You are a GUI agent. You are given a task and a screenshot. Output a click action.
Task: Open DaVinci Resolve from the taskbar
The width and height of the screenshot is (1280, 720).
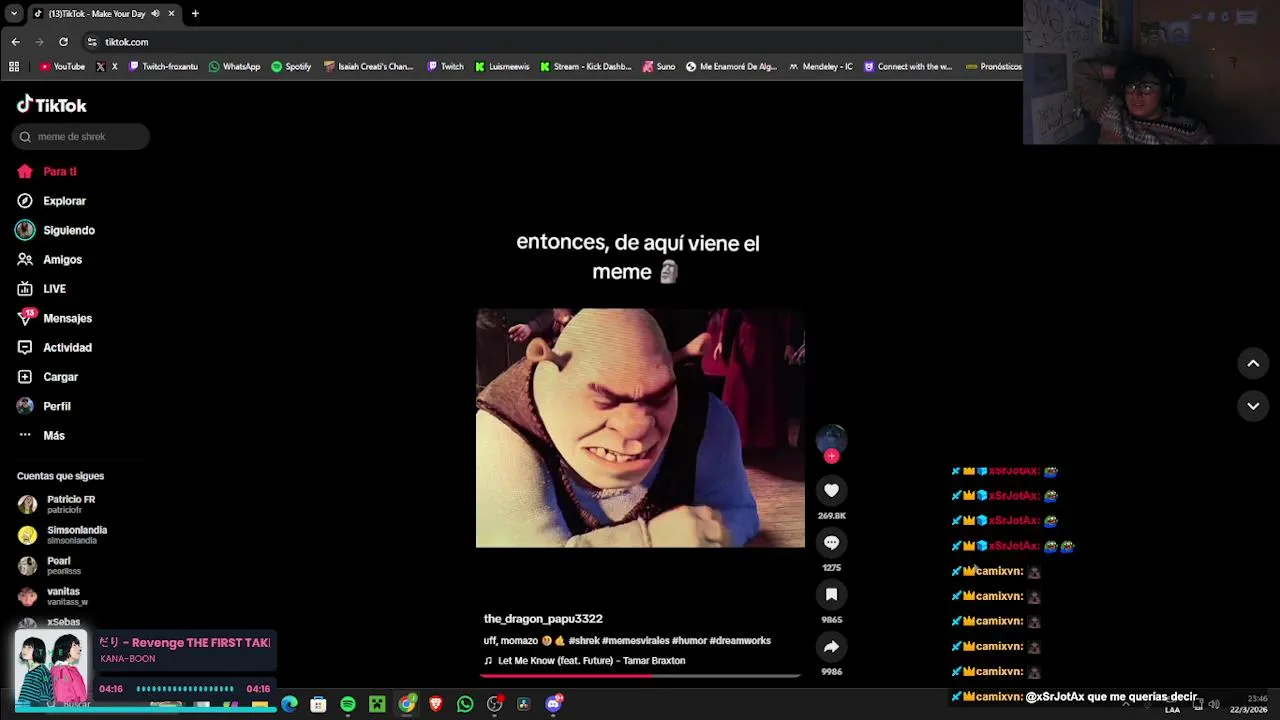tap(523, 704)
